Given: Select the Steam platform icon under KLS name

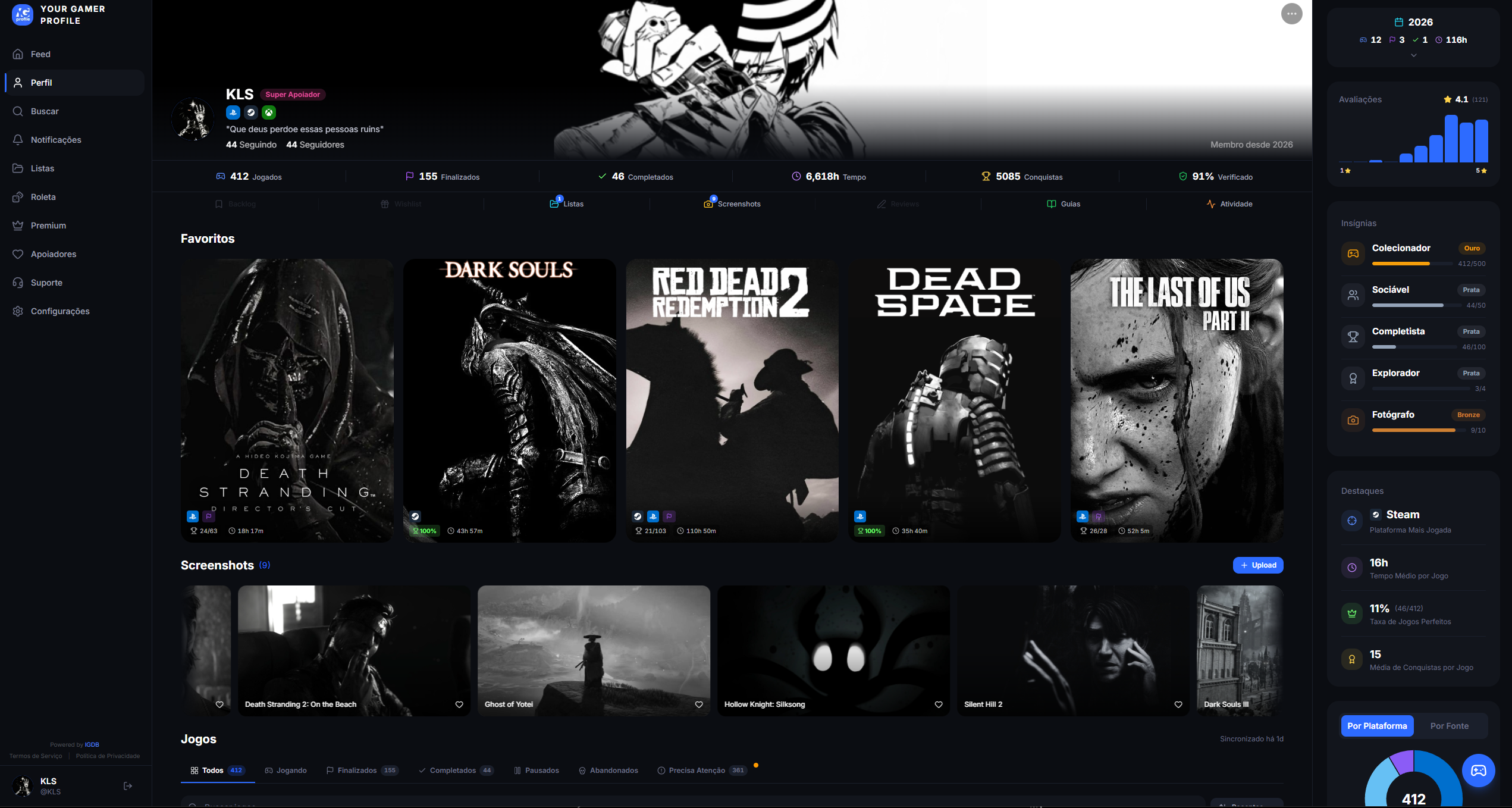Looking at the screenshot, I should pyautogui.click(x=250, y=112).
